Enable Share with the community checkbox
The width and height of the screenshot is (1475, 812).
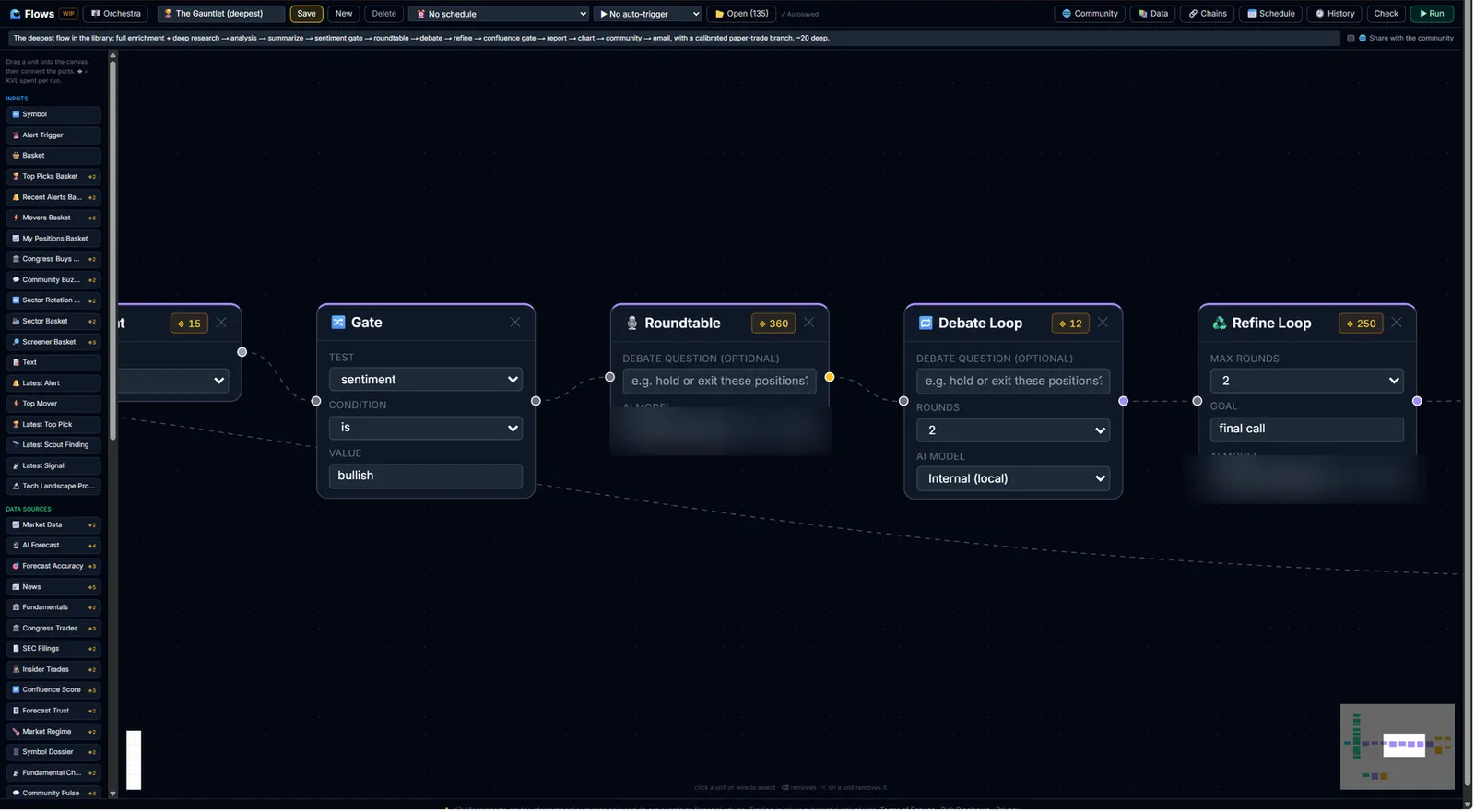tap(1351, 39)
